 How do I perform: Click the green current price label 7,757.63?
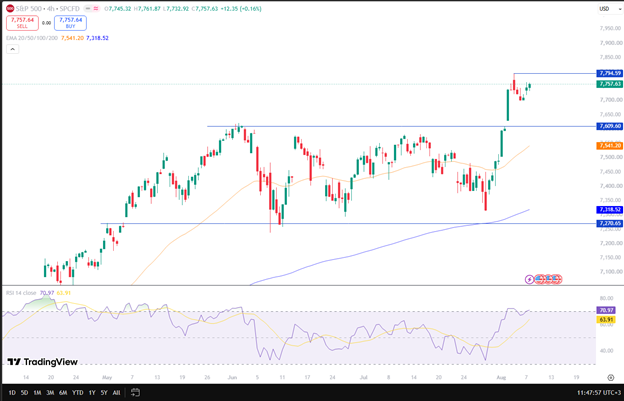(609, 84)
